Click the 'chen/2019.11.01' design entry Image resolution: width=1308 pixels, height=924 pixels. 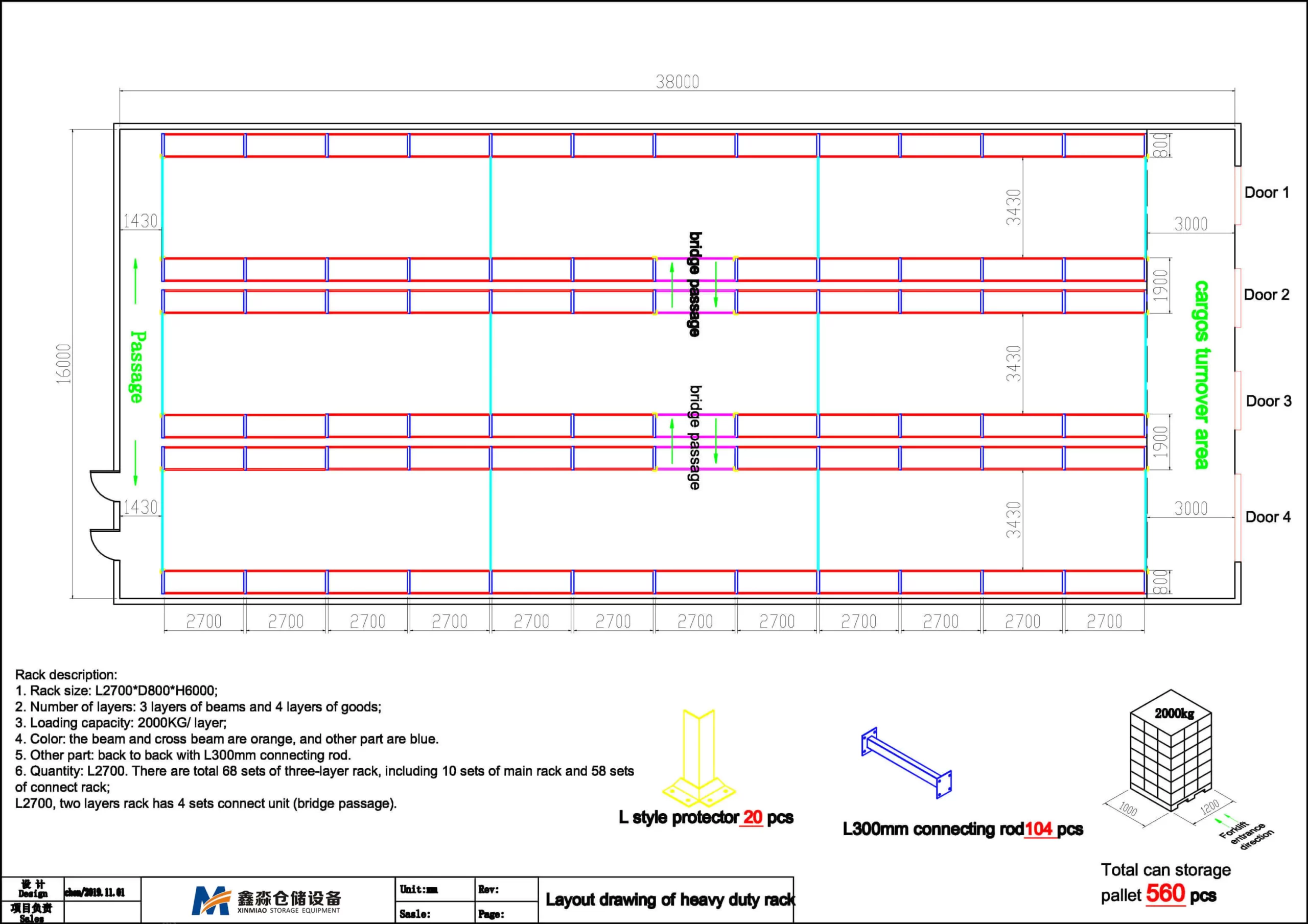pyautogui.click(x=95, y=892)
